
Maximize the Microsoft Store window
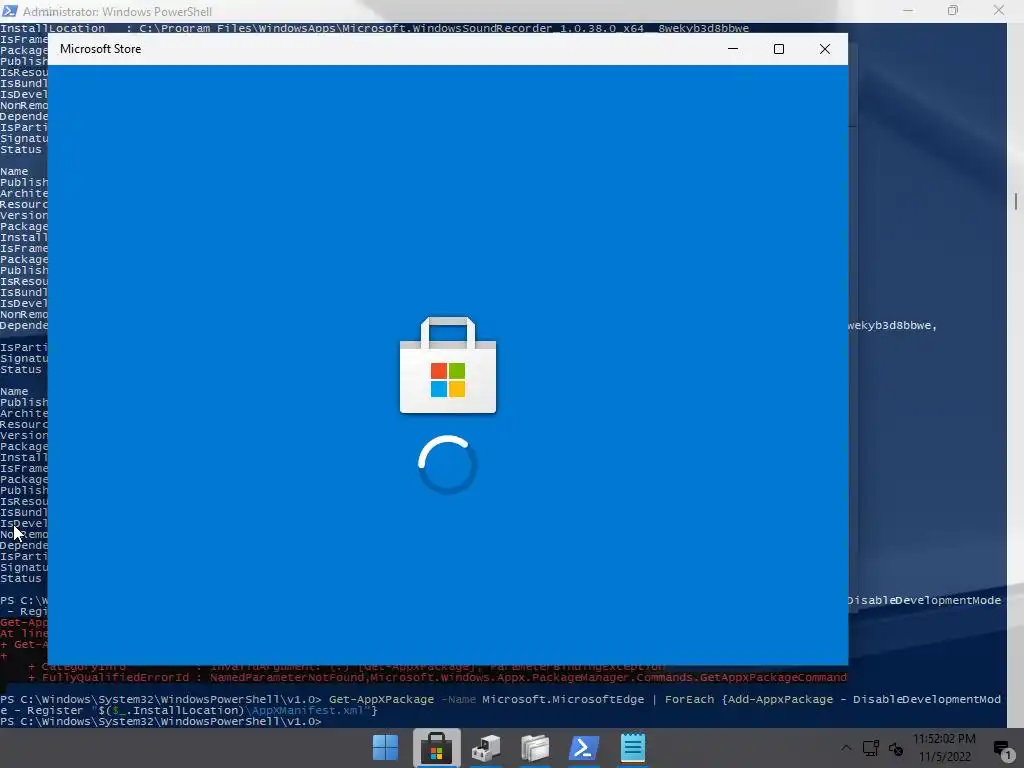pyautogui.click(x=778, y=49)
